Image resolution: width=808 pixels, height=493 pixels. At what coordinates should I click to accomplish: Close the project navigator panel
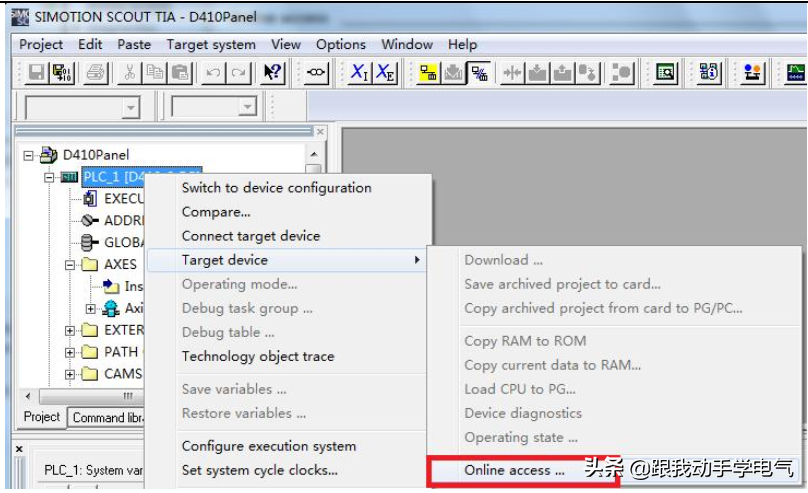coord(320,131)
